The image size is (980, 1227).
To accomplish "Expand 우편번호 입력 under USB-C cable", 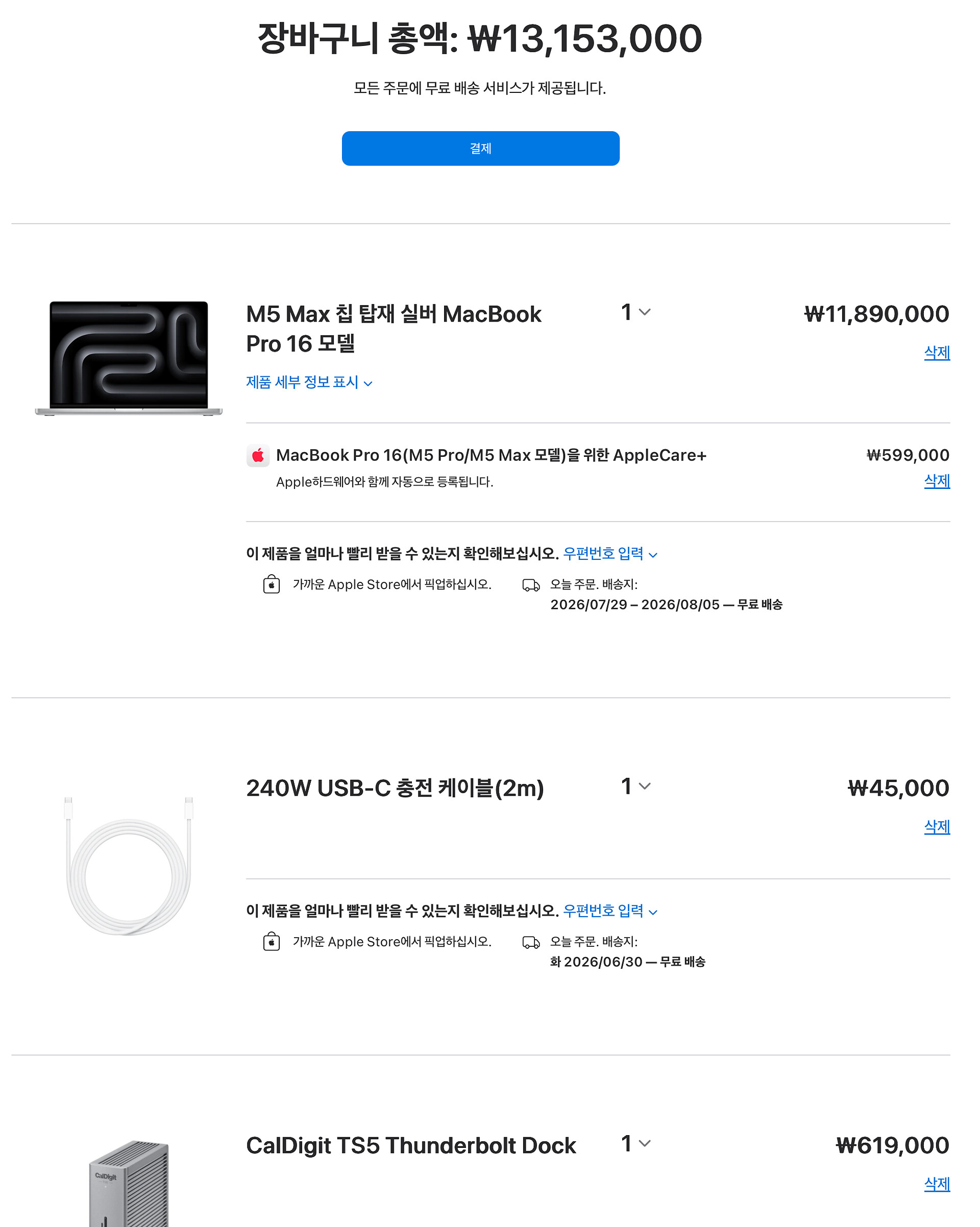I will pyautogui.click(x=610, y=911).
